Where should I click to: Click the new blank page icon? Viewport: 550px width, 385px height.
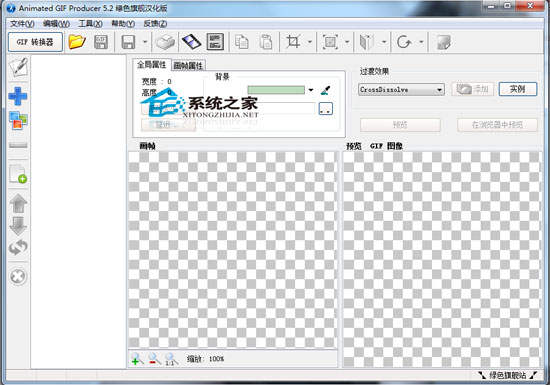[18, 174]
